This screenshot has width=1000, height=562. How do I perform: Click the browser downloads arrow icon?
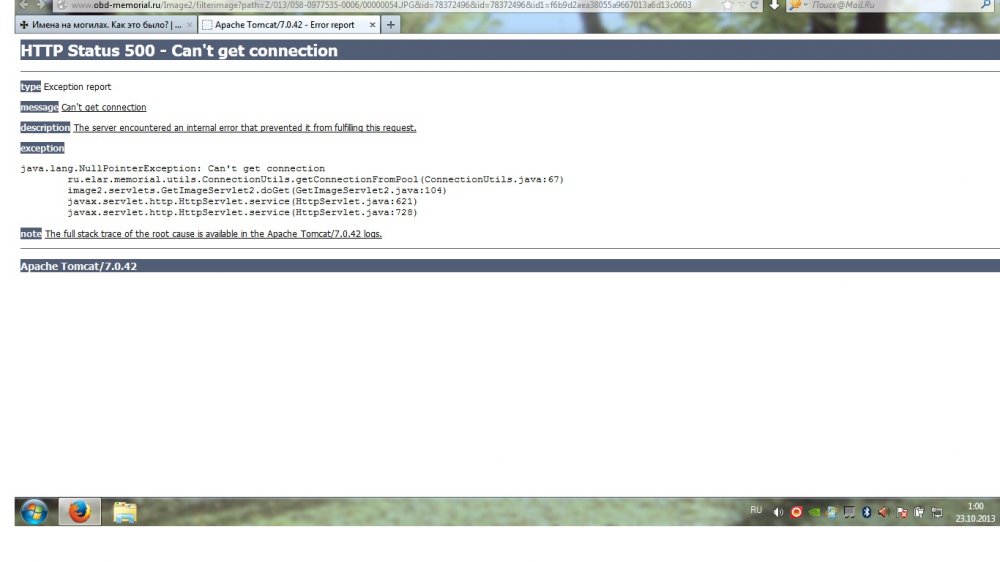tap(774, 5)
